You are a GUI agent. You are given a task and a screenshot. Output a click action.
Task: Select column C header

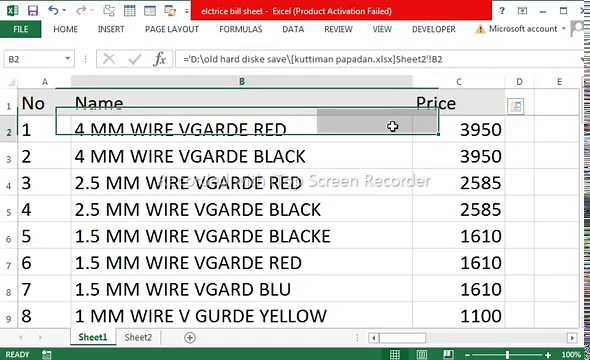459,82
